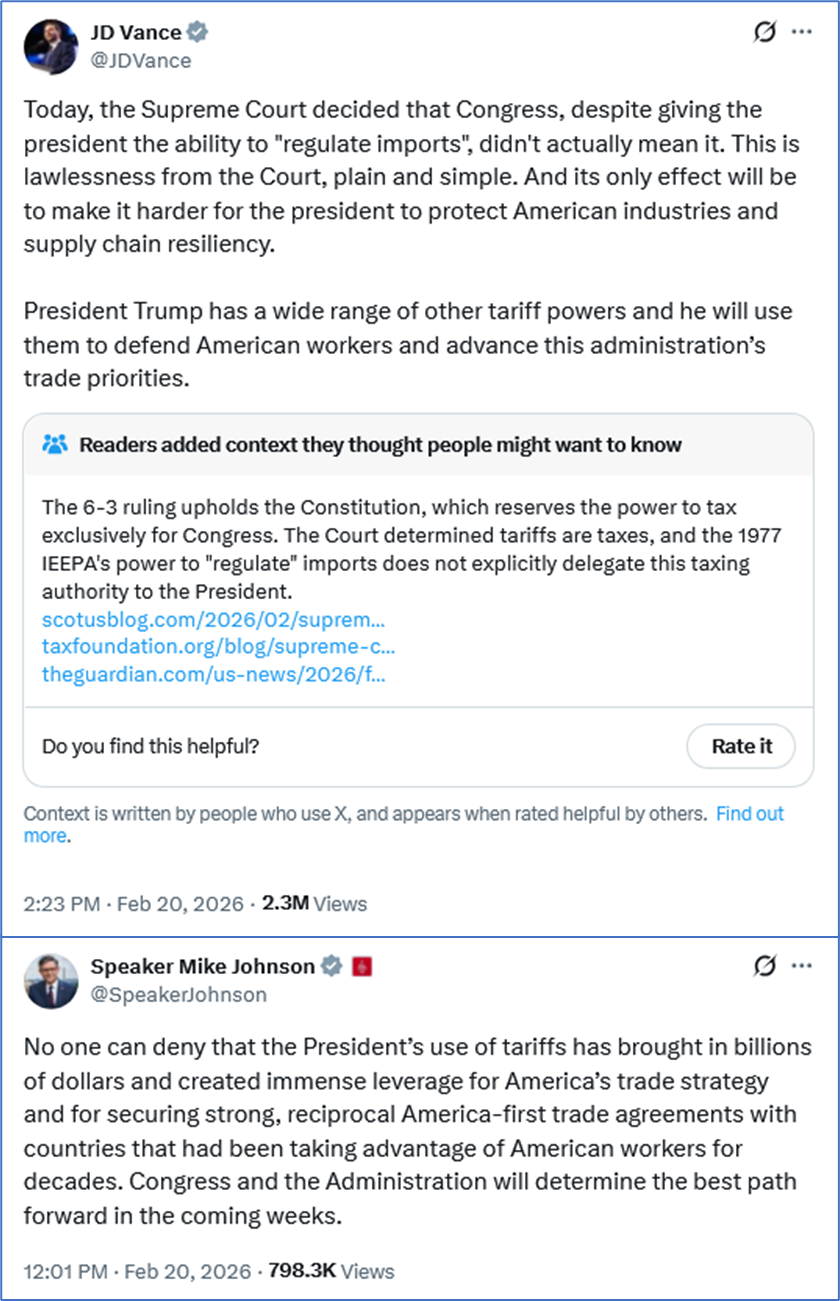Open the more options menu on Mike Johnson's post
Screen dimensions: 840x1301
802,967
